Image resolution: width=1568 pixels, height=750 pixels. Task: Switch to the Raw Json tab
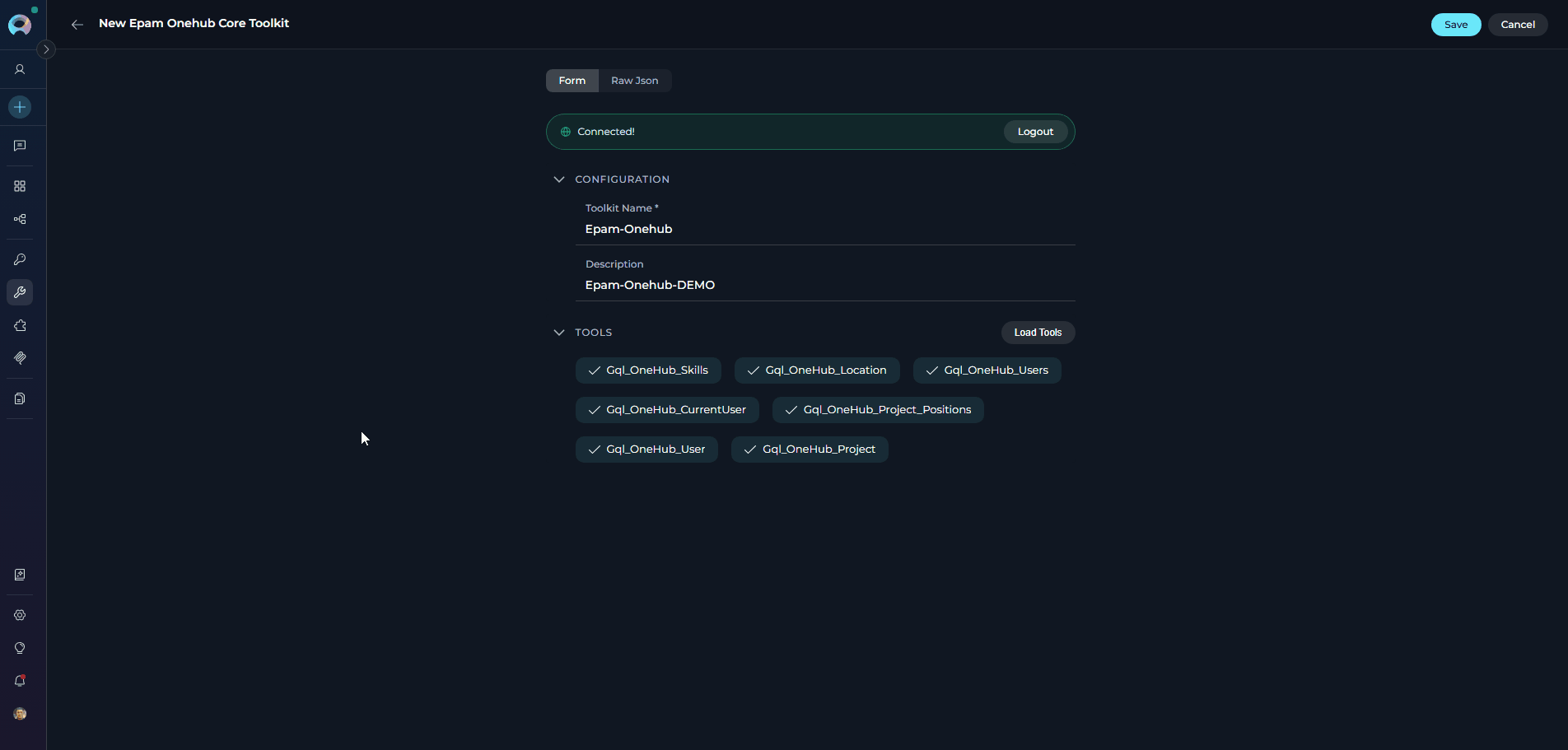635,81
